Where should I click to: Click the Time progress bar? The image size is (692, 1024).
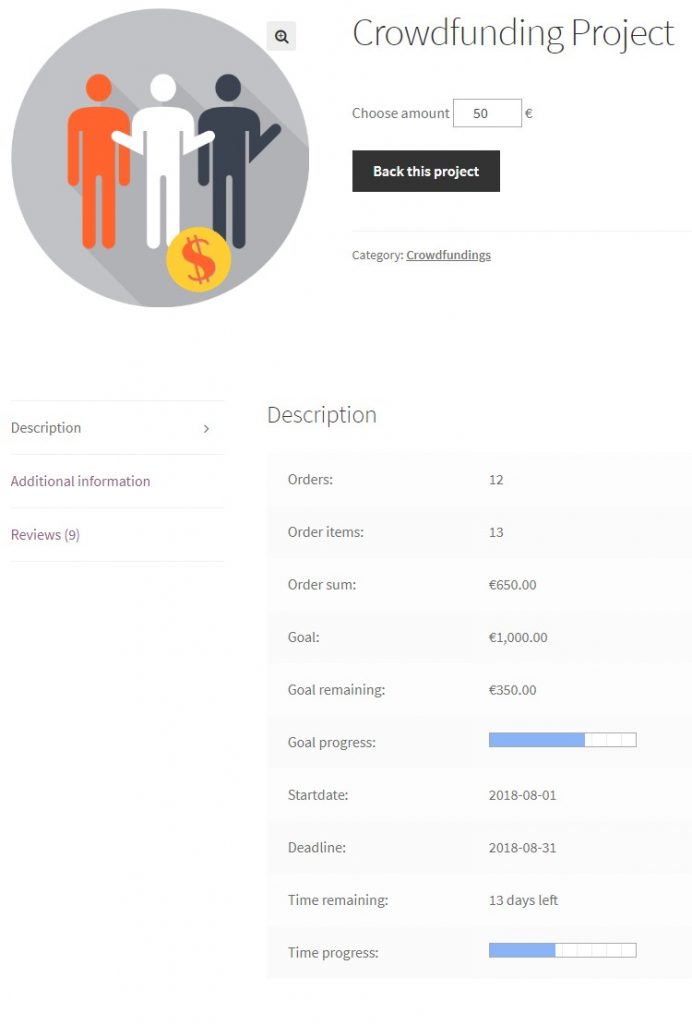coord(562,950)
